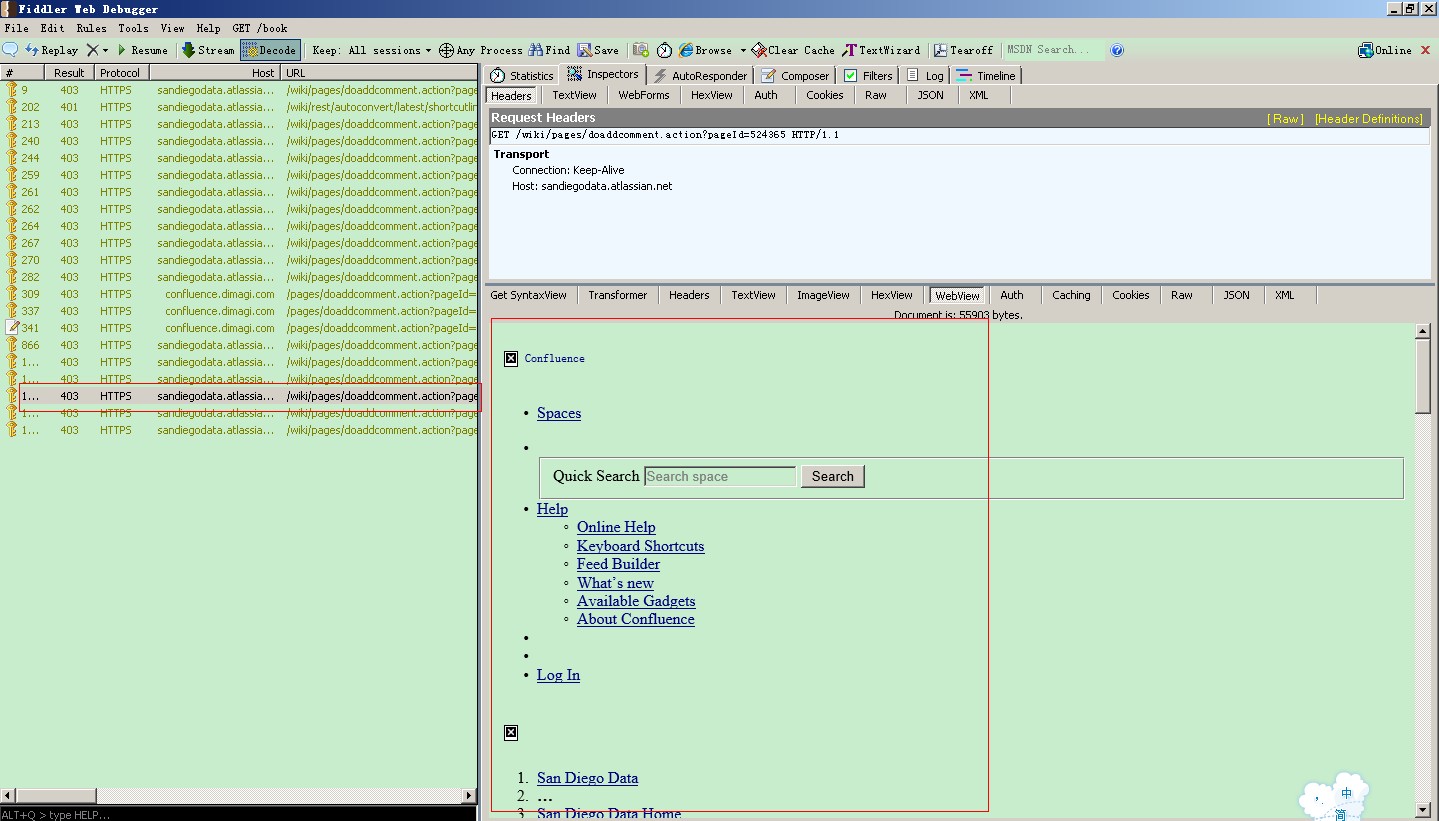
Task: Sort sessions by Host column header
Action: coord(214,73)
